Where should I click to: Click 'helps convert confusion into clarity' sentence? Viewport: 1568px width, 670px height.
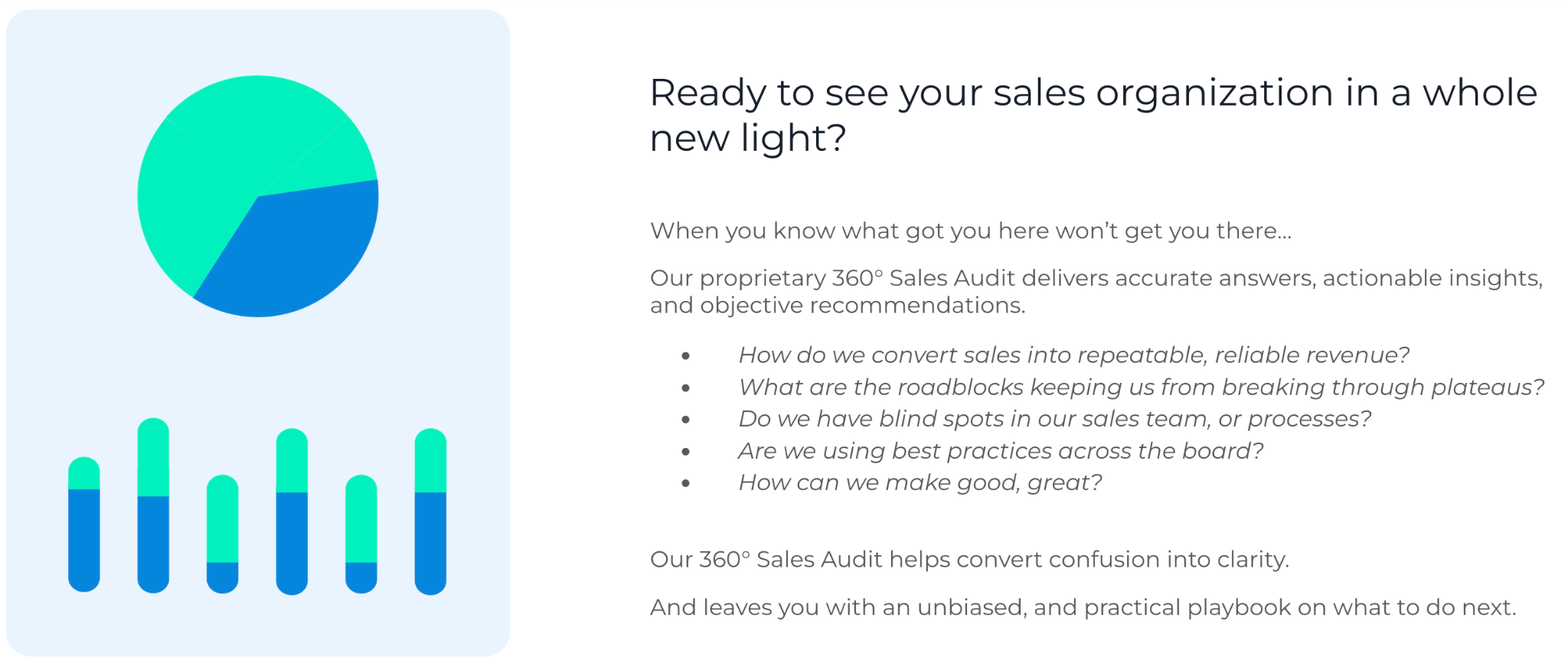(969, 560)
